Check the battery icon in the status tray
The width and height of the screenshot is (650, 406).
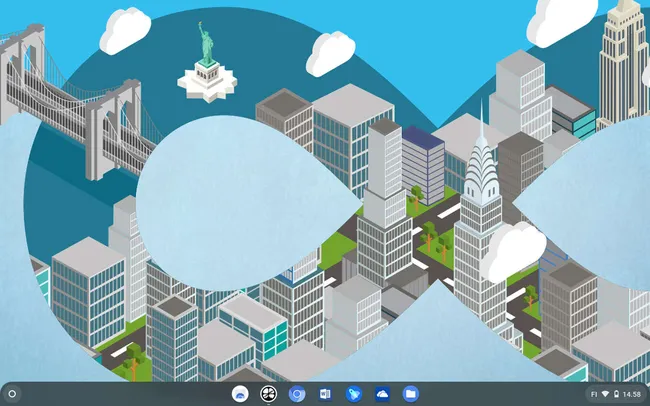coord(616,394)
